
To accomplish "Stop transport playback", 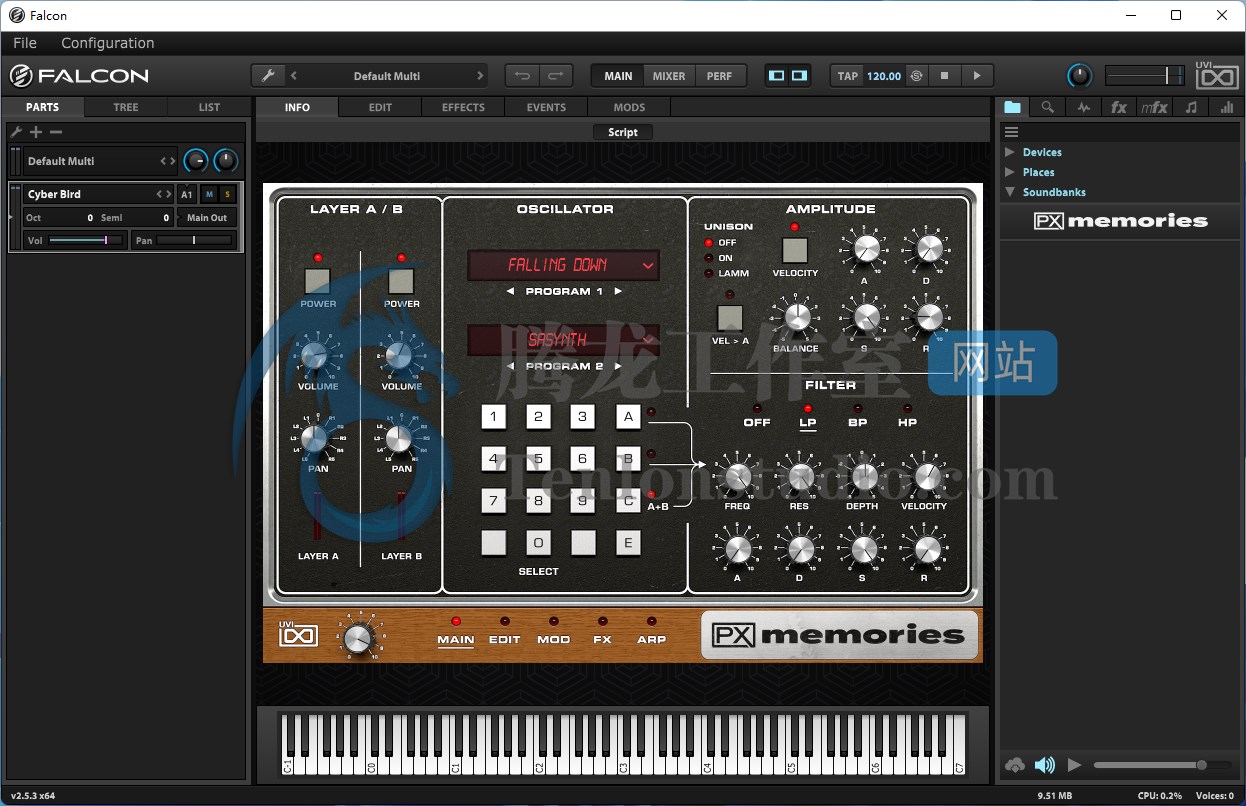I will 945,76.
